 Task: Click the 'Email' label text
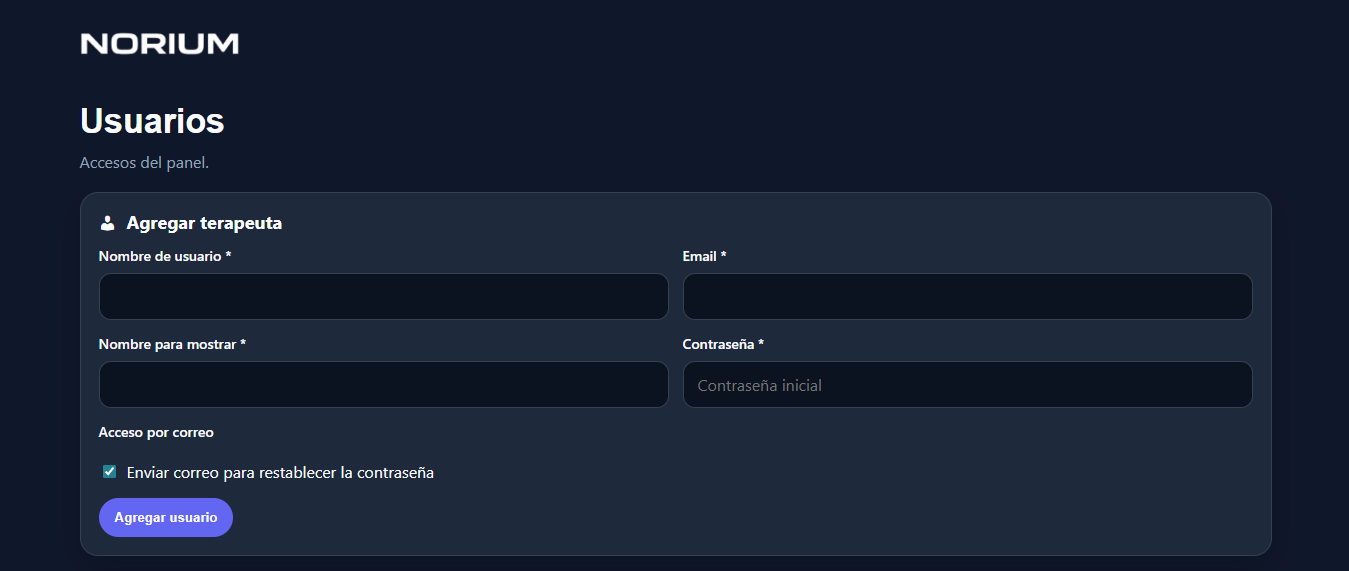pos(699,257)
